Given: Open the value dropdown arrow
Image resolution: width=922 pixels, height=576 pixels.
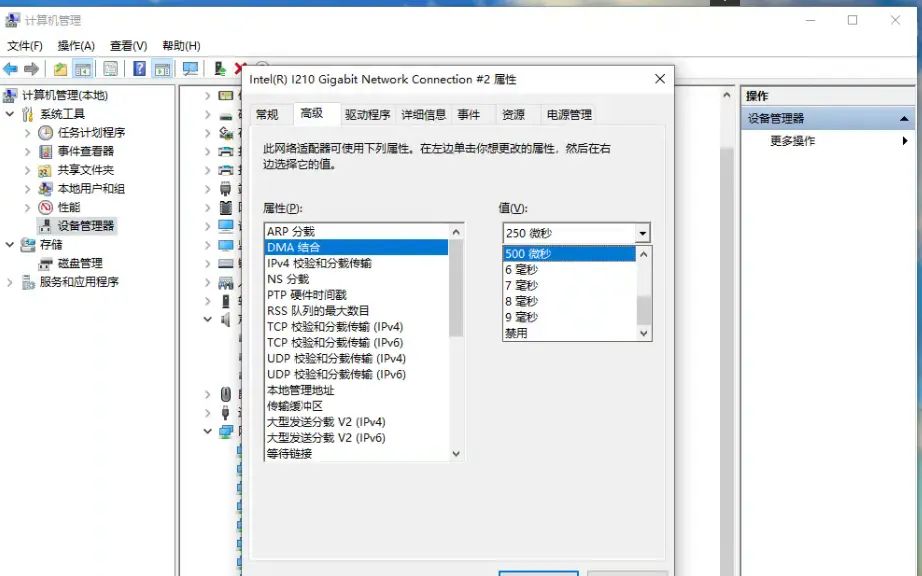Looking at the screenshot, I should point(643,232).
